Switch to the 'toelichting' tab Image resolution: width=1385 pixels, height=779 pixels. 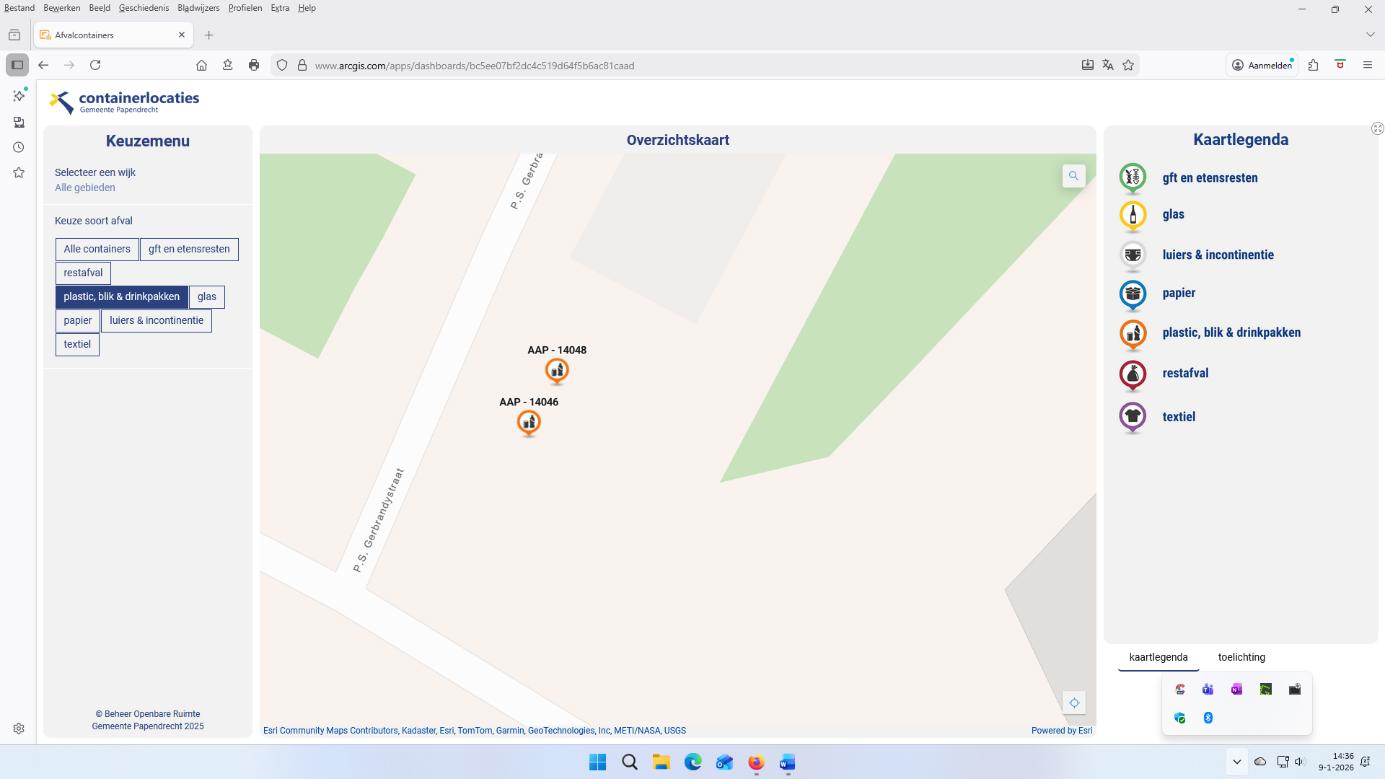click(x=1241, y=657)
